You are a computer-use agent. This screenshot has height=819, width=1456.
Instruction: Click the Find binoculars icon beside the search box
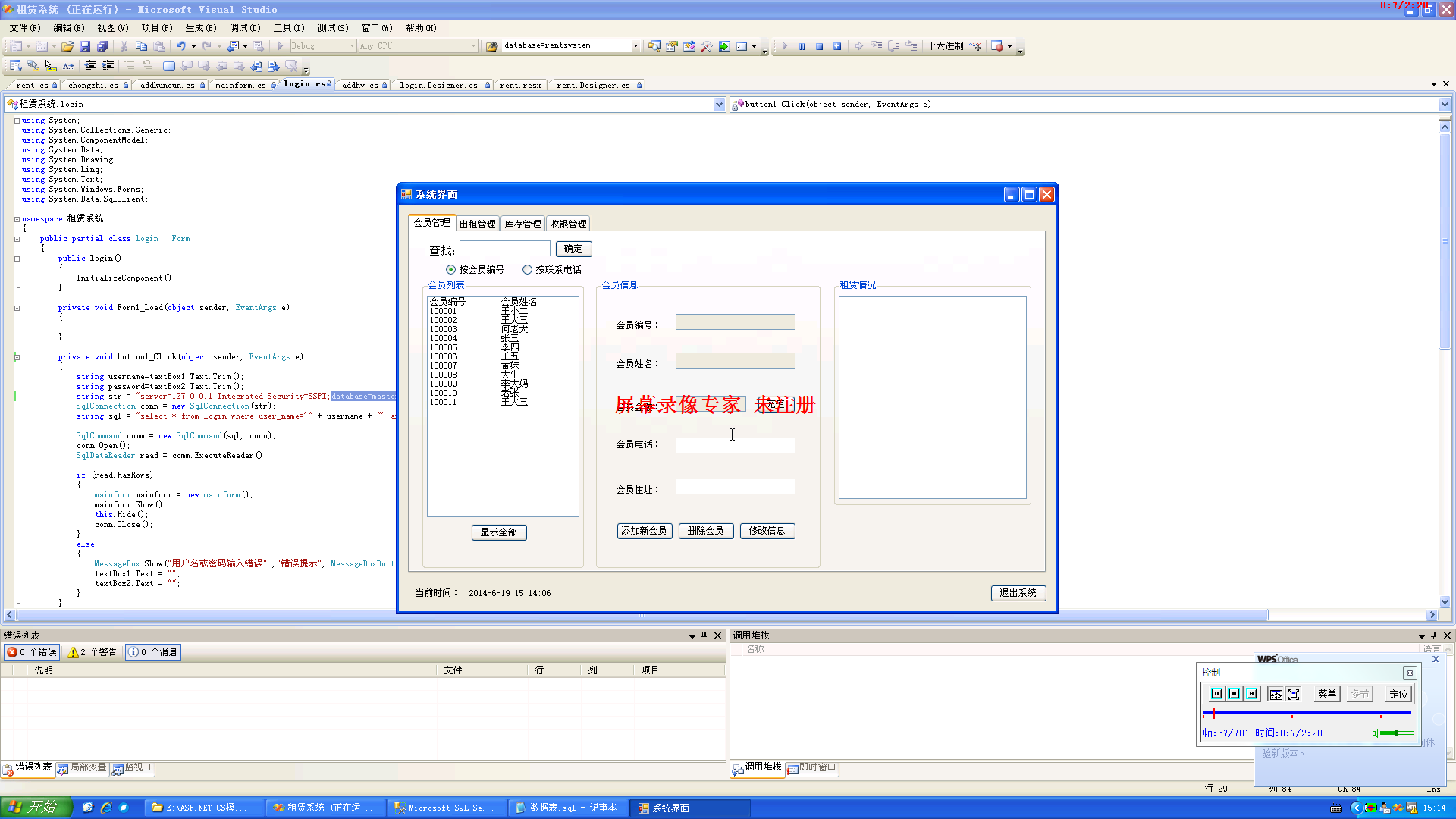click(491, 46)
